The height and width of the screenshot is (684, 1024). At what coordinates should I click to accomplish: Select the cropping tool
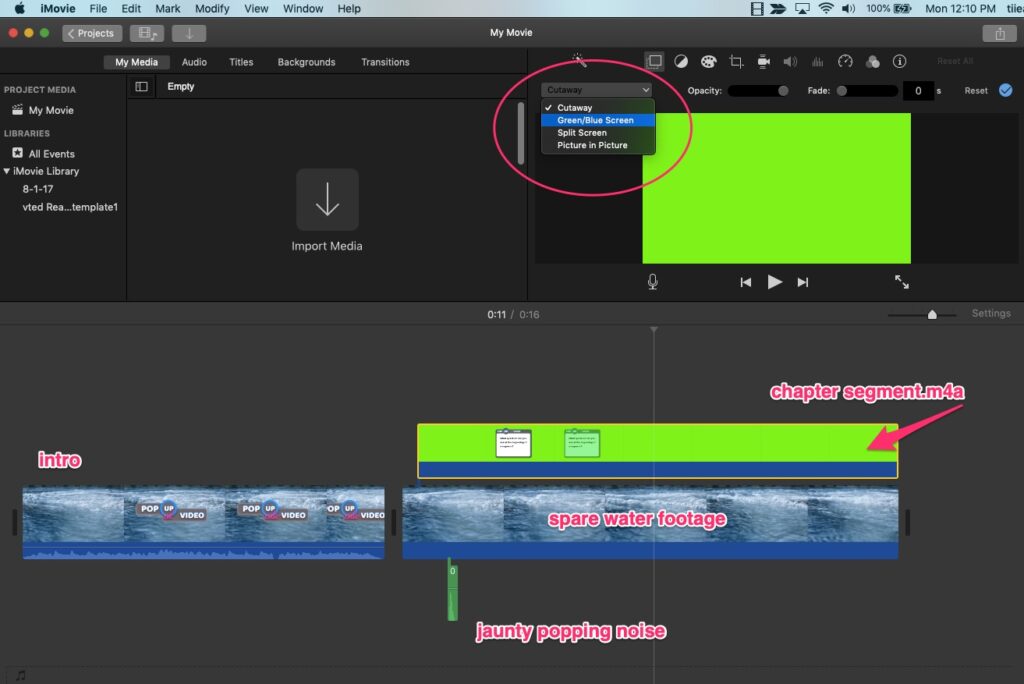click(736, 61)
